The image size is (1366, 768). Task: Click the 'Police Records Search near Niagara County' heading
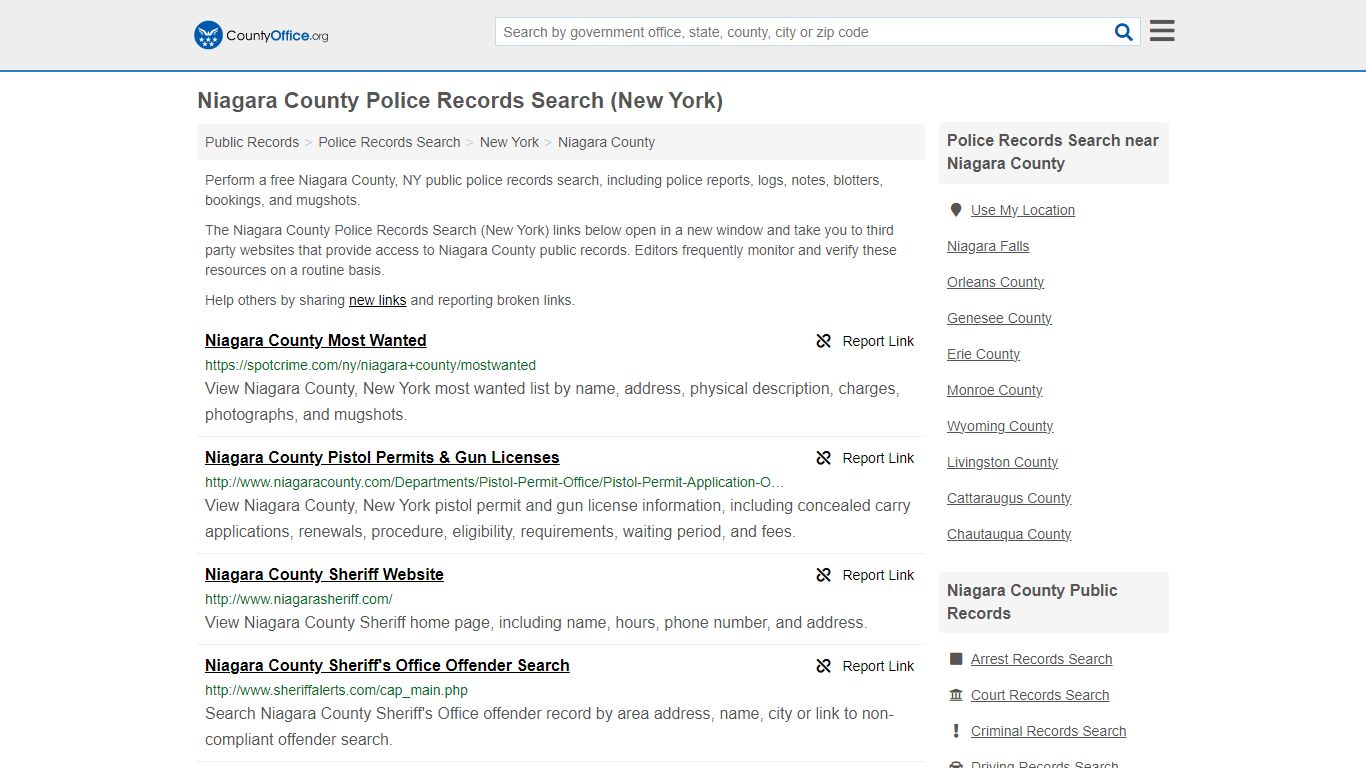pyautogui.click(x=1053, y=152)
